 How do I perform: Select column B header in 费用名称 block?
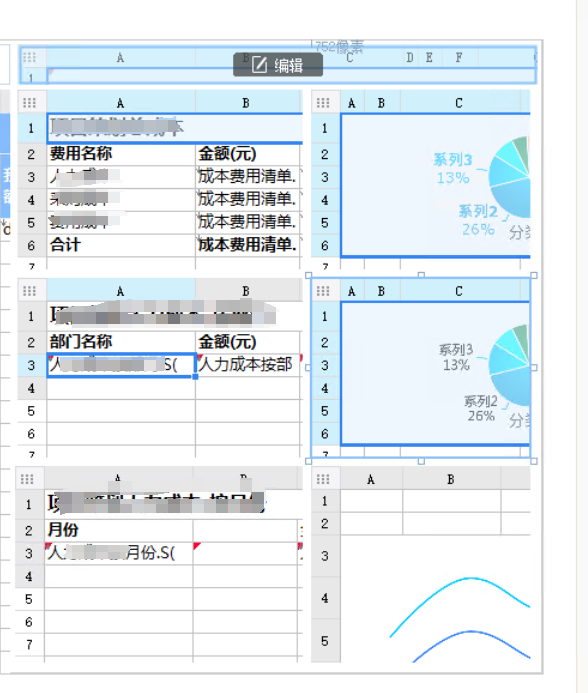click(246, 103)
